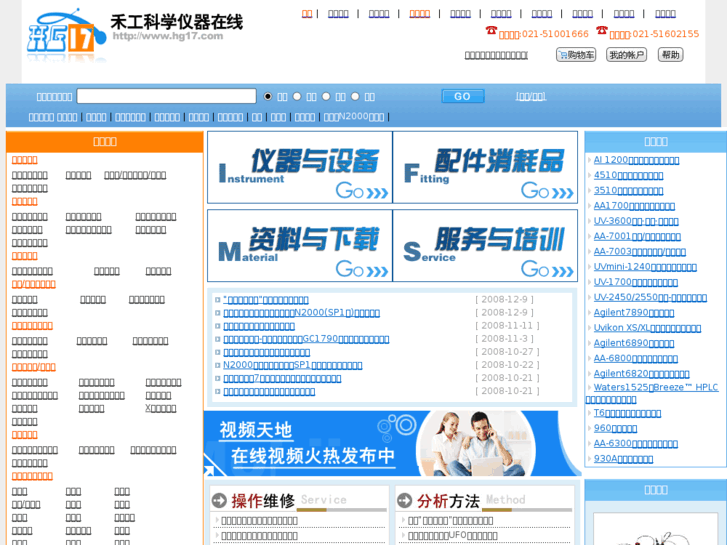This screenshot has width=727, height=545.
Task: Click the 禾工科学仪器在线 site title
Action: (177, 21)
